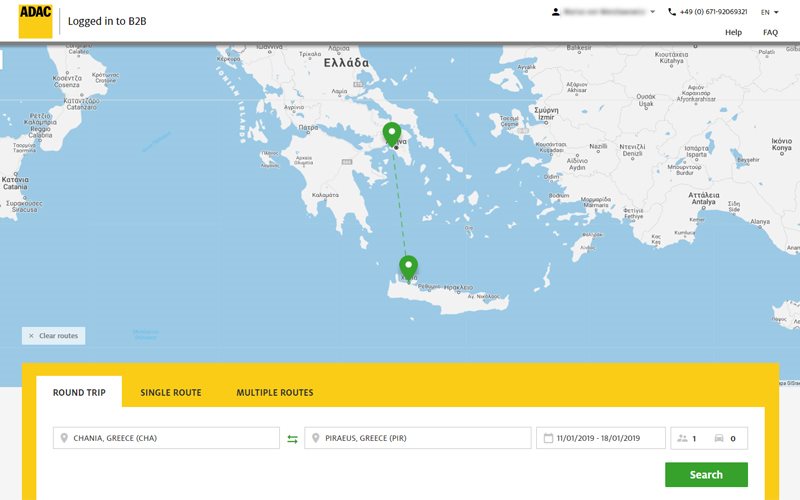The image size is (800, 500).
Task: Open the EN language dropdown
Action: tap(769, 12)
